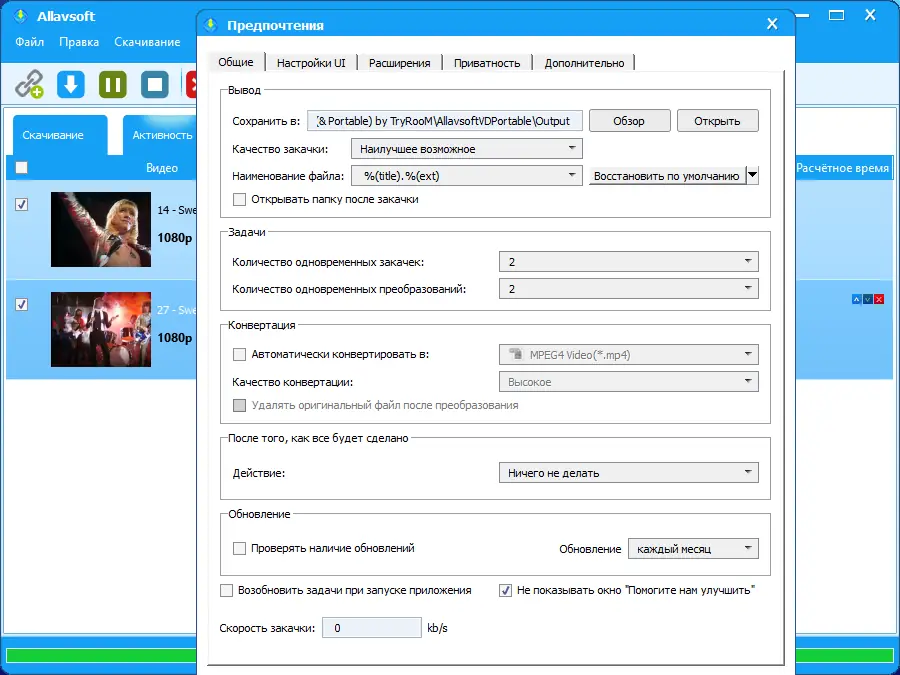
Task: Click the green download icon in Preferences titlebar
Action: tap(211, 24)
